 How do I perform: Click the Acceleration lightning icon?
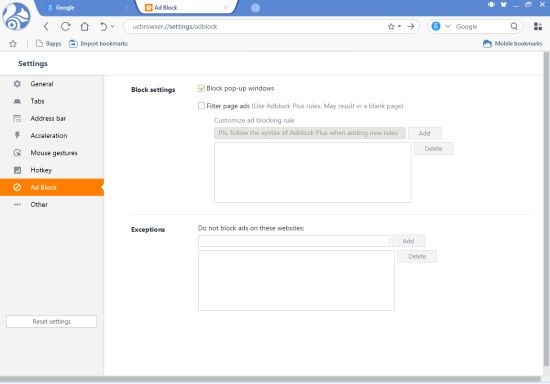tap(17, 135)
